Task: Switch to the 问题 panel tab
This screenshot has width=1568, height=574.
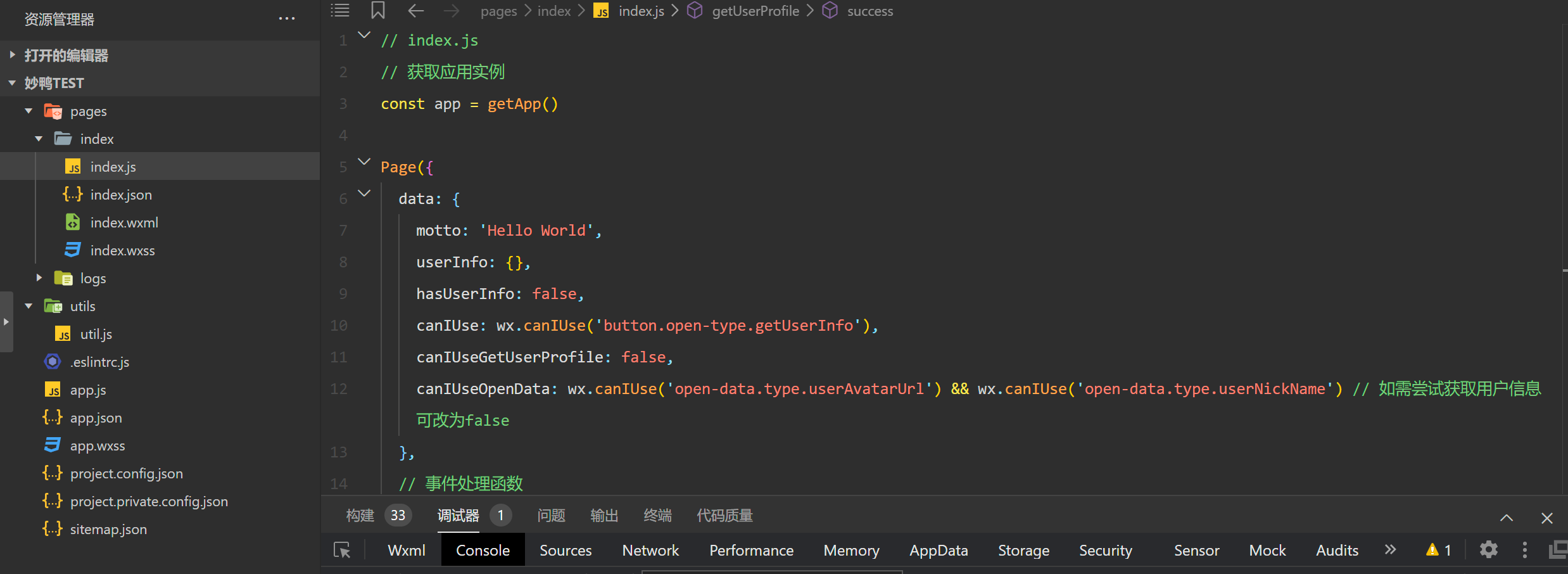Action: (x=551, y=516)
